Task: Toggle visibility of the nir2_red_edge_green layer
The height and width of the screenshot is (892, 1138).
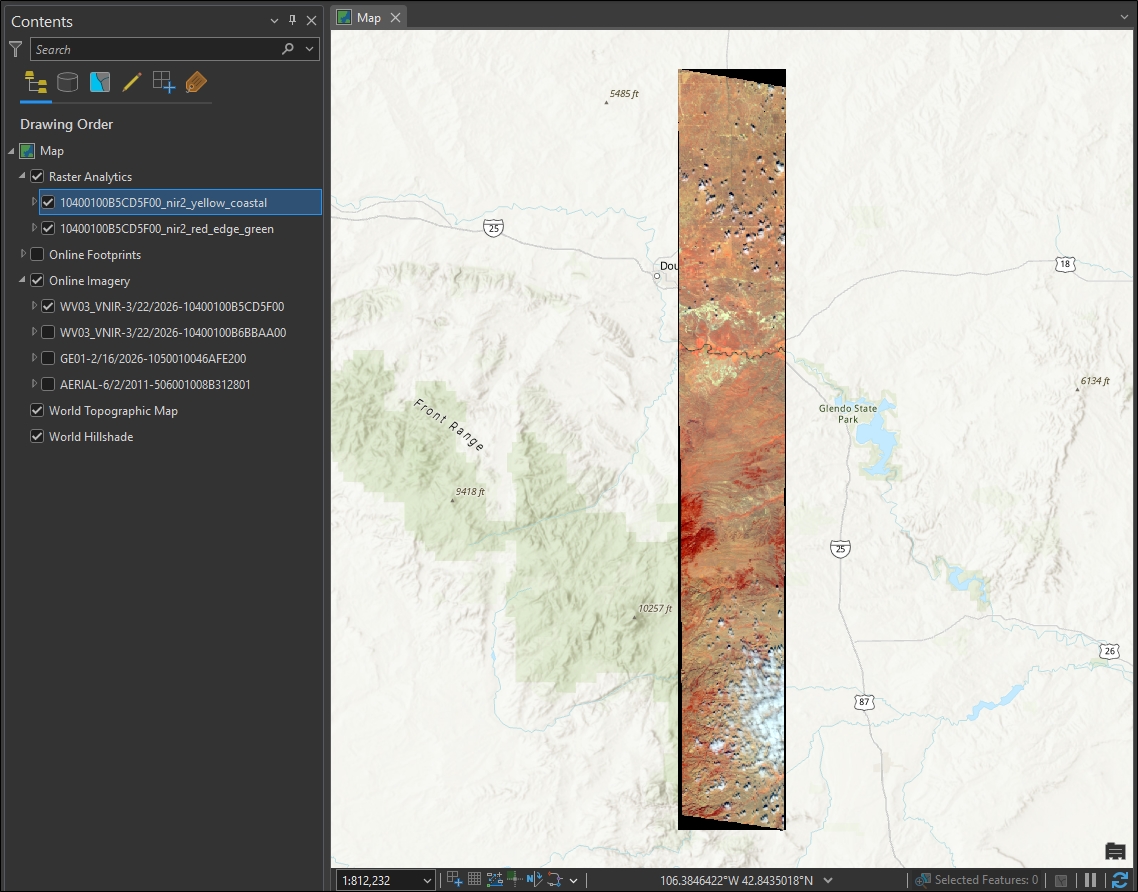Action: click(48, 229)
